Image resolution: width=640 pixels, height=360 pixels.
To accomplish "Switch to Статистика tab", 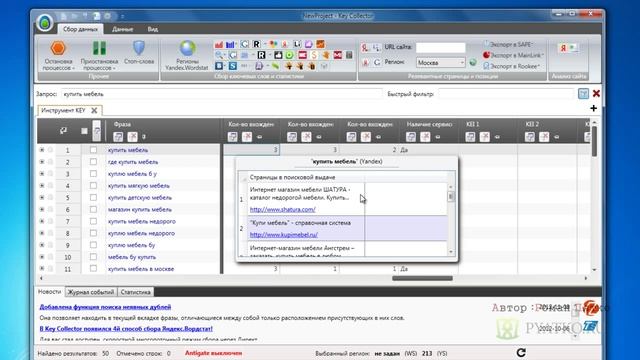I will click(x=136, y=292).
